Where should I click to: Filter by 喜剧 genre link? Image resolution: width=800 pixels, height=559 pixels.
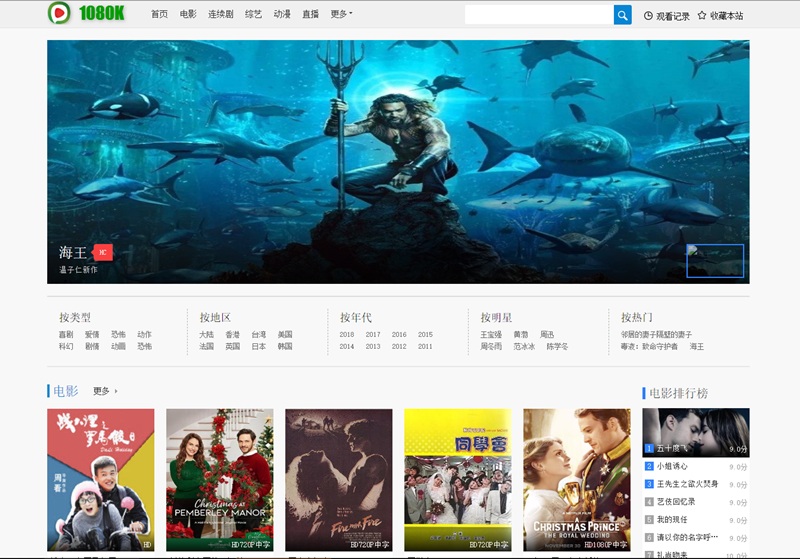coord(66,335)
